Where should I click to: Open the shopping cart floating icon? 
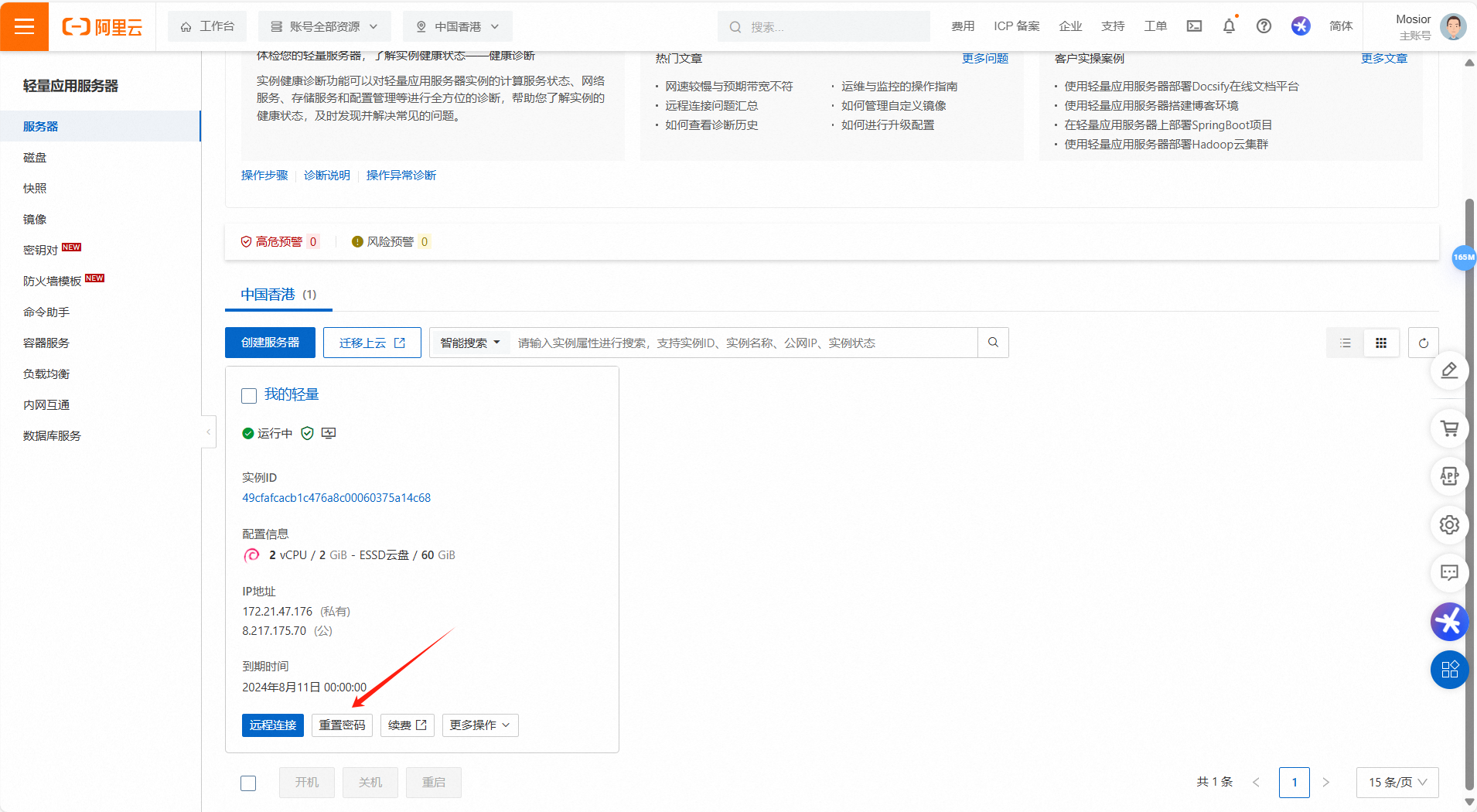(x=1449, y=428)
